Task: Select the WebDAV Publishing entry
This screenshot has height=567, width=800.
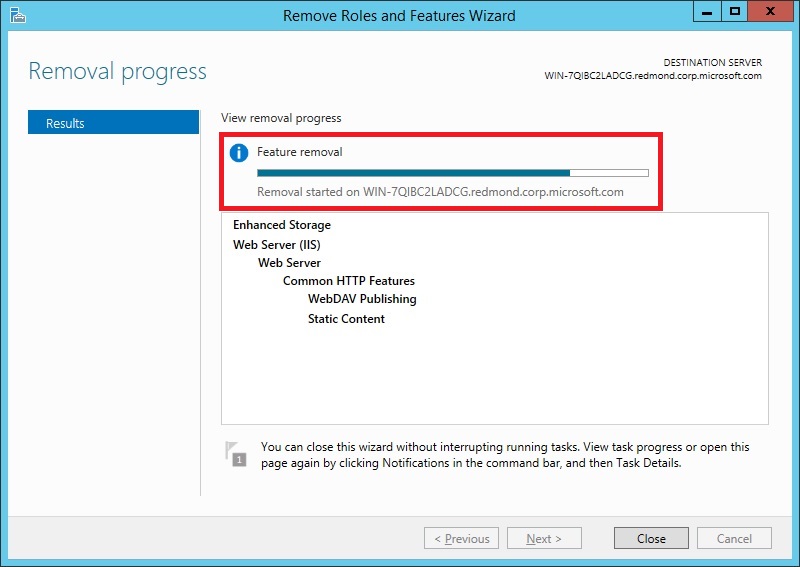Action: coord(362,299)
